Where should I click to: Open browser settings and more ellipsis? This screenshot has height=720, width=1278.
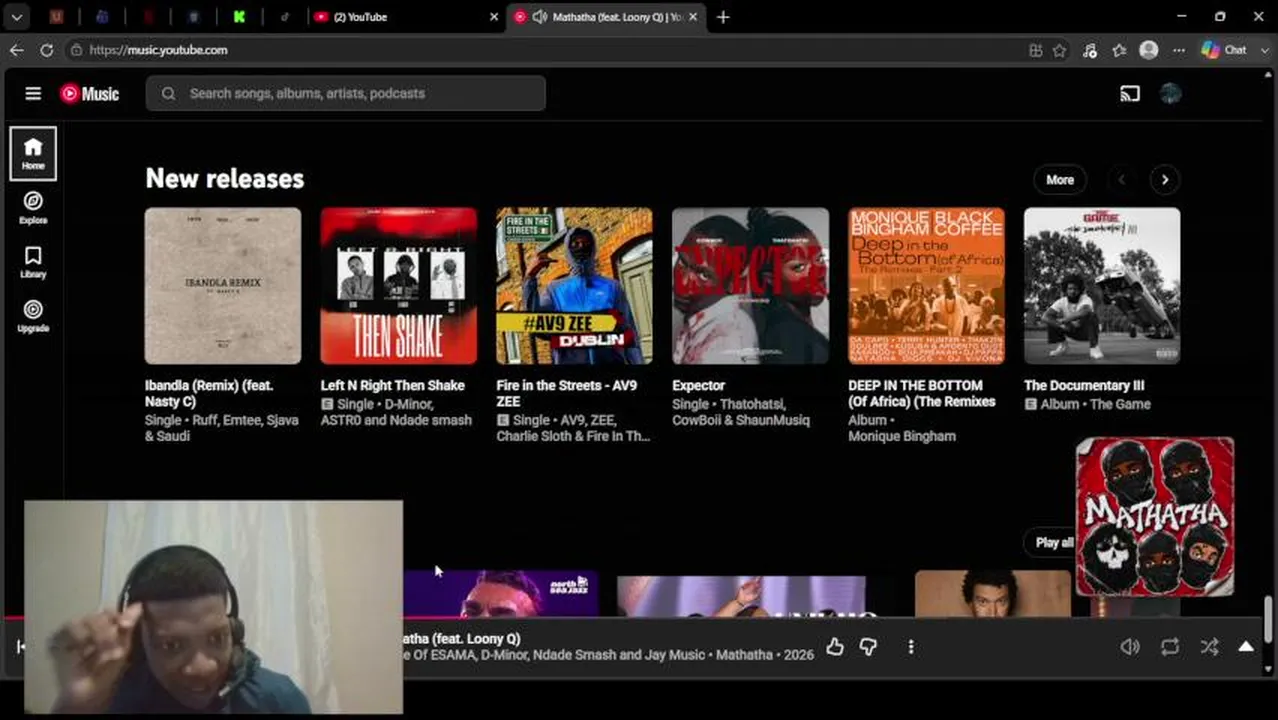coord(1179,50)
